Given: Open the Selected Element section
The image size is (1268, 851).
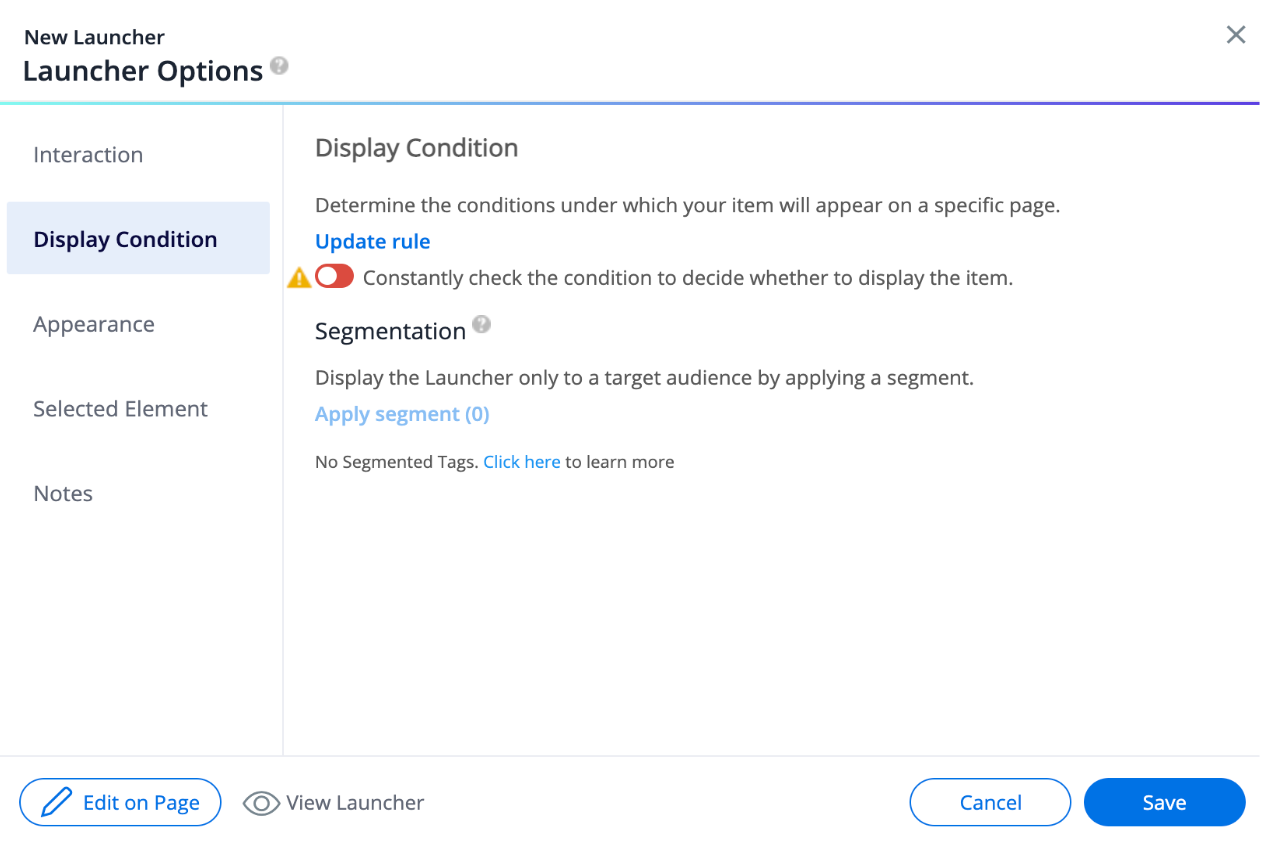Looking at the screenshot, I should pyautogui.click(x=120, y=408).
